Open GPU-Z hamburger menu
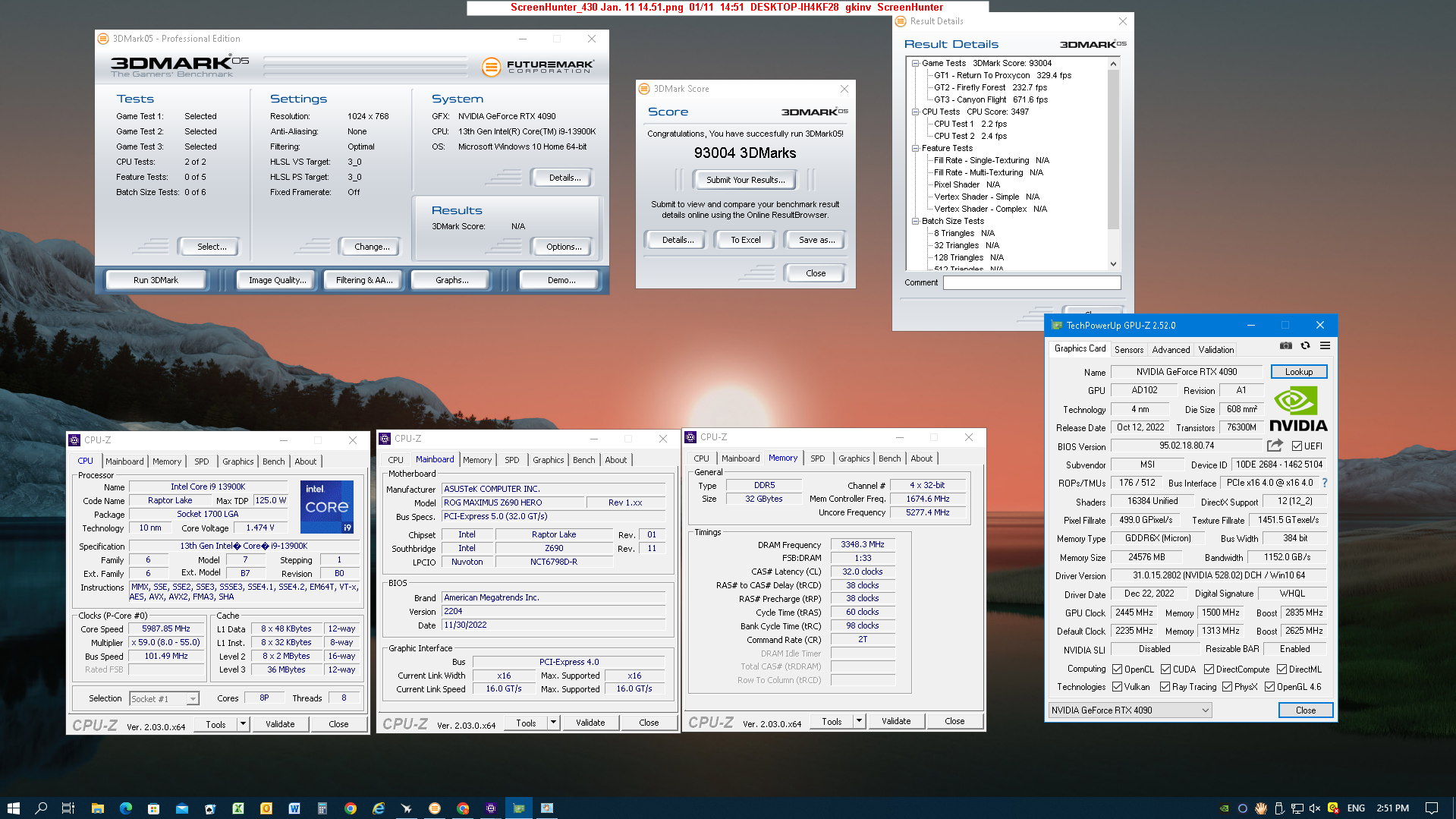The width and height of the screenshot is (1456, 819). 1325,345
